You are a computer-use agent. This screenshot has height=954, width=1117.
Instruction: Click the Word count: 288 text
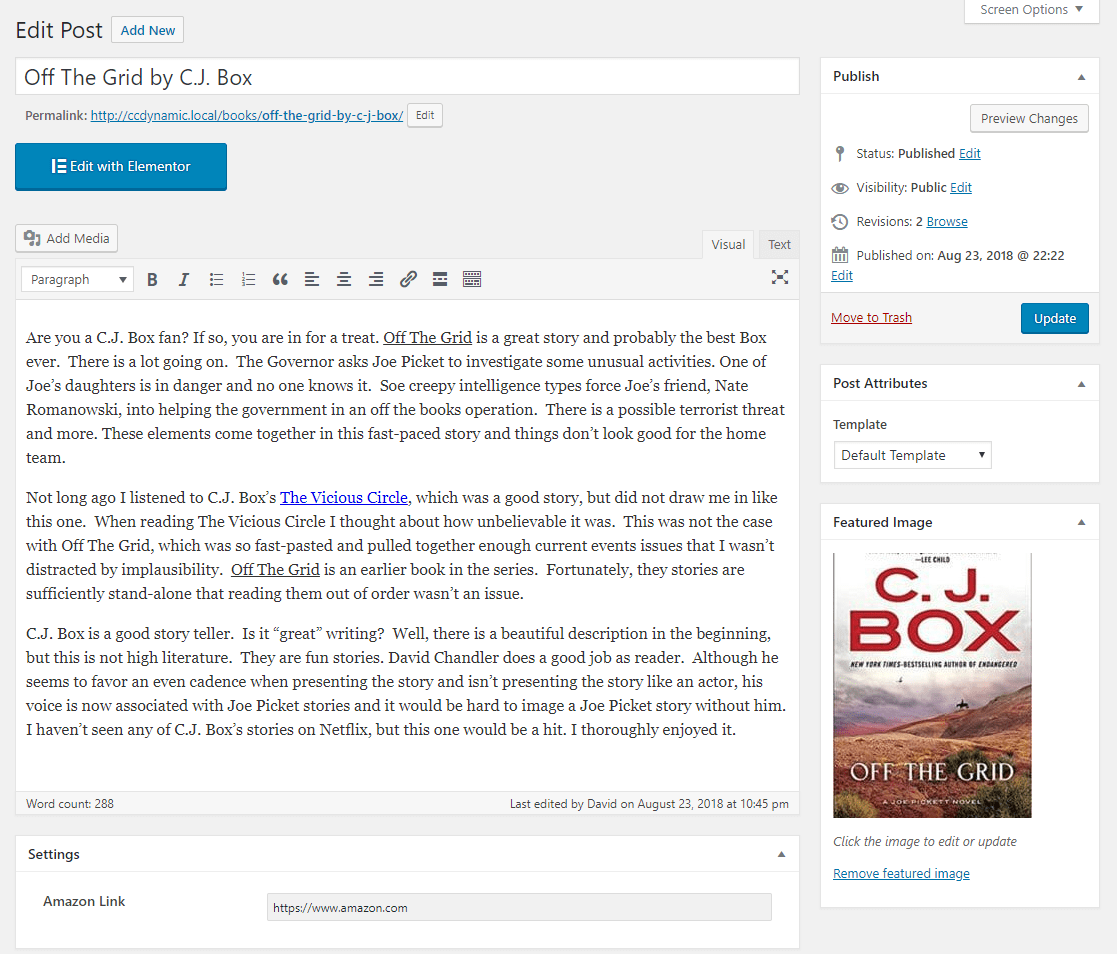[70, 804]
